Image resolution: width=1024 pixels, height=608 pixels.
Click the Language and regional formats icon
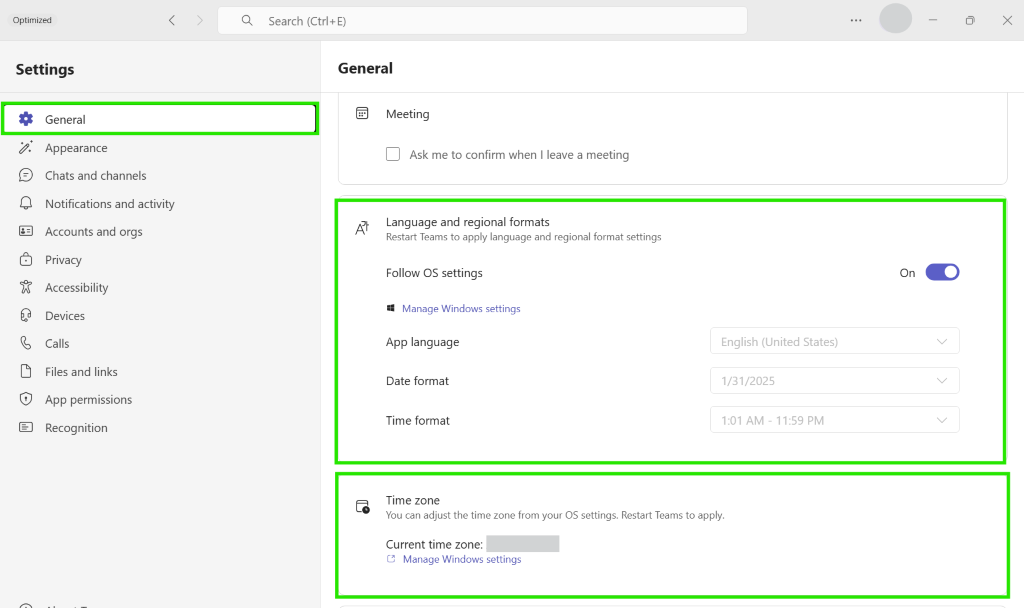click(x=362, y=228)
